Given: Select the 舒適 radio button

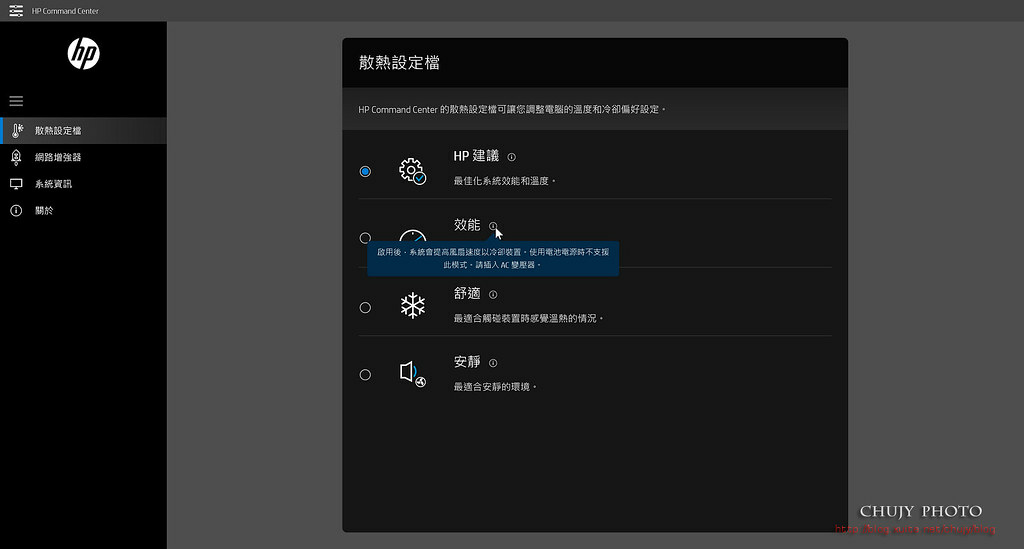Looking at the screenshot, I should (365, 307).
